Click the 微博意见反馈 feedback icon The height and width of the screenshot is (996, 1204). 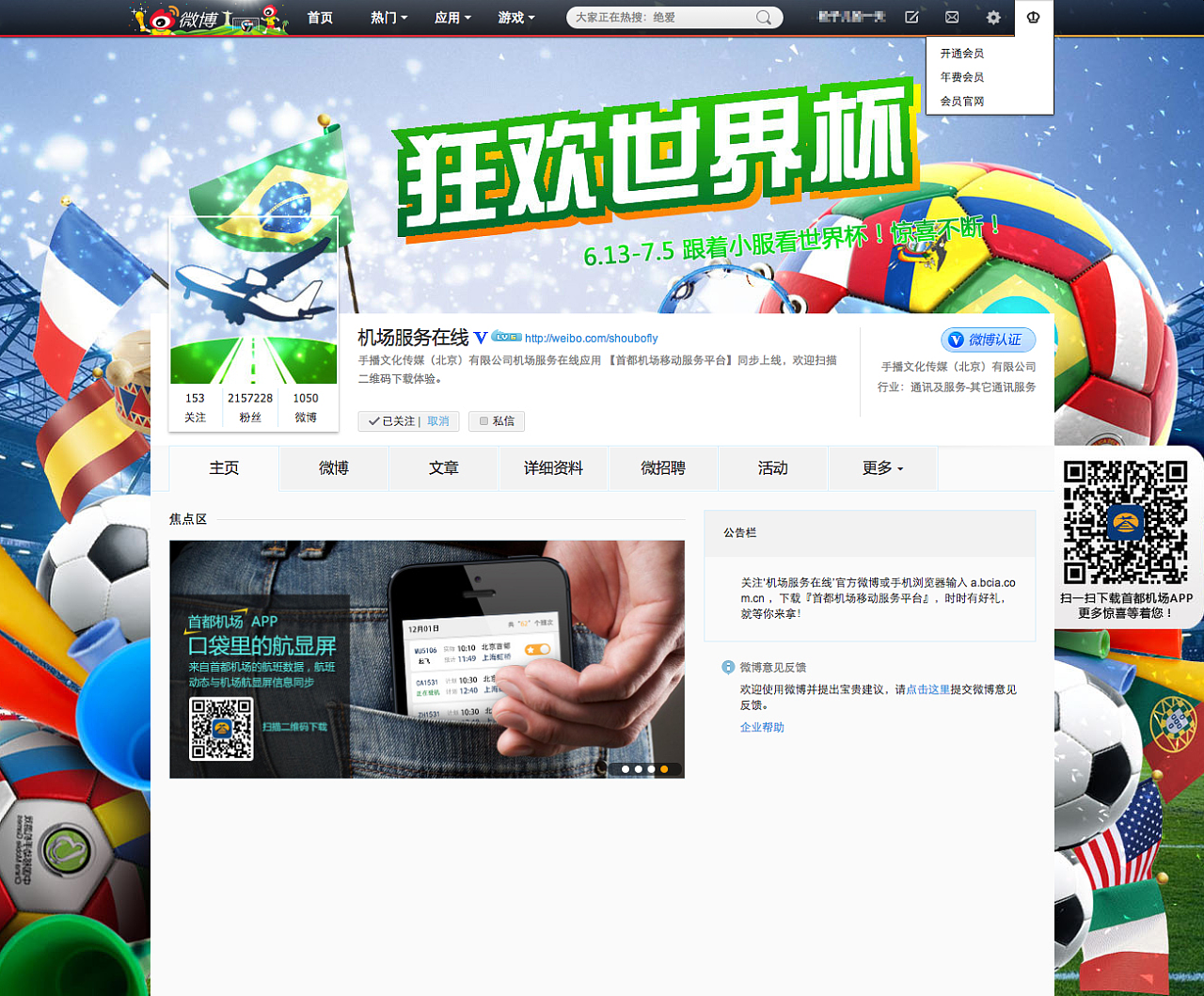[x=728, y=667]
